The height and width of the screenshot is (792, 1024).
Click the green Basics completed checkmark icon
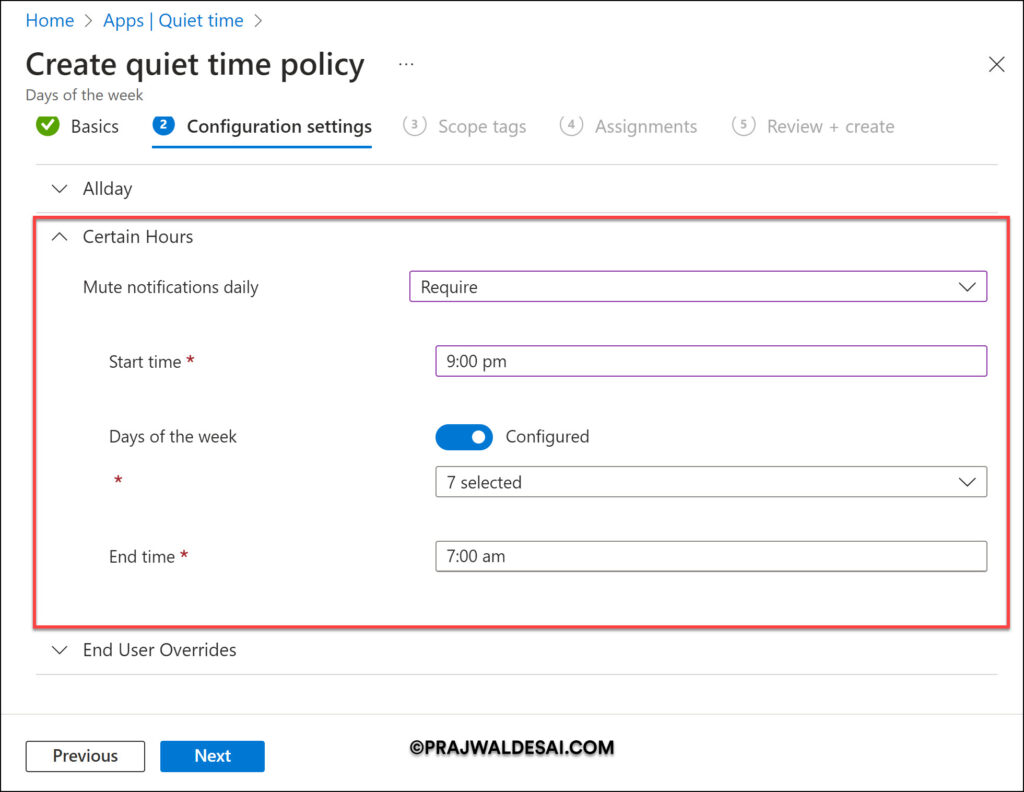[48, 125]
